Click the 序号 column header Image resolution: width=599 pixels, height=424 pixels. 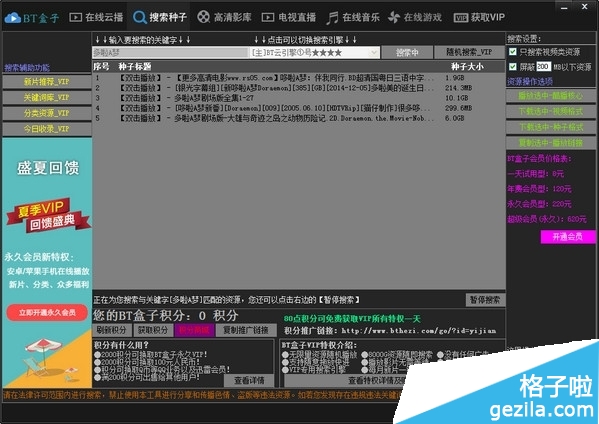tap(101, 66)
